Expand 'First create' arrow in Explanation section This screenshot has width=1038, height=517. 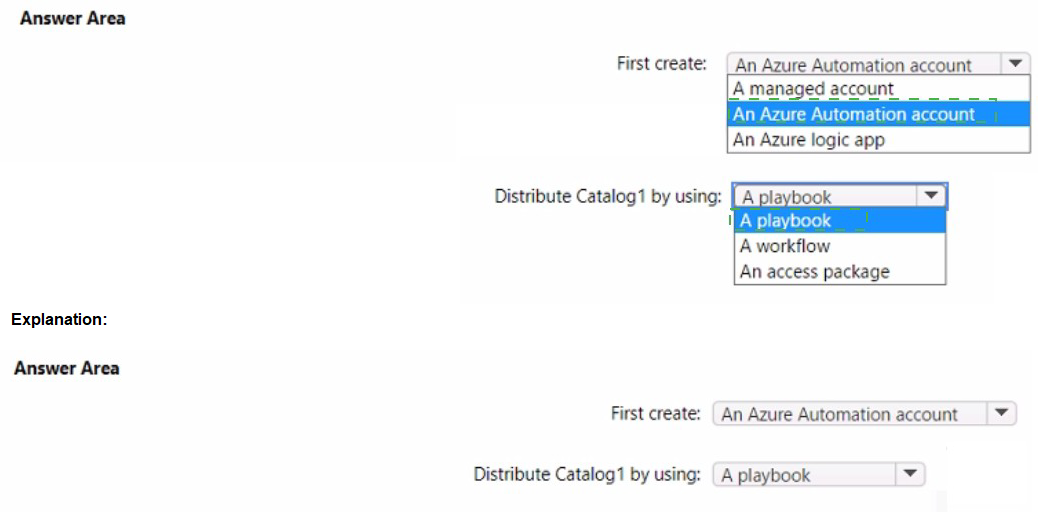1001,414
